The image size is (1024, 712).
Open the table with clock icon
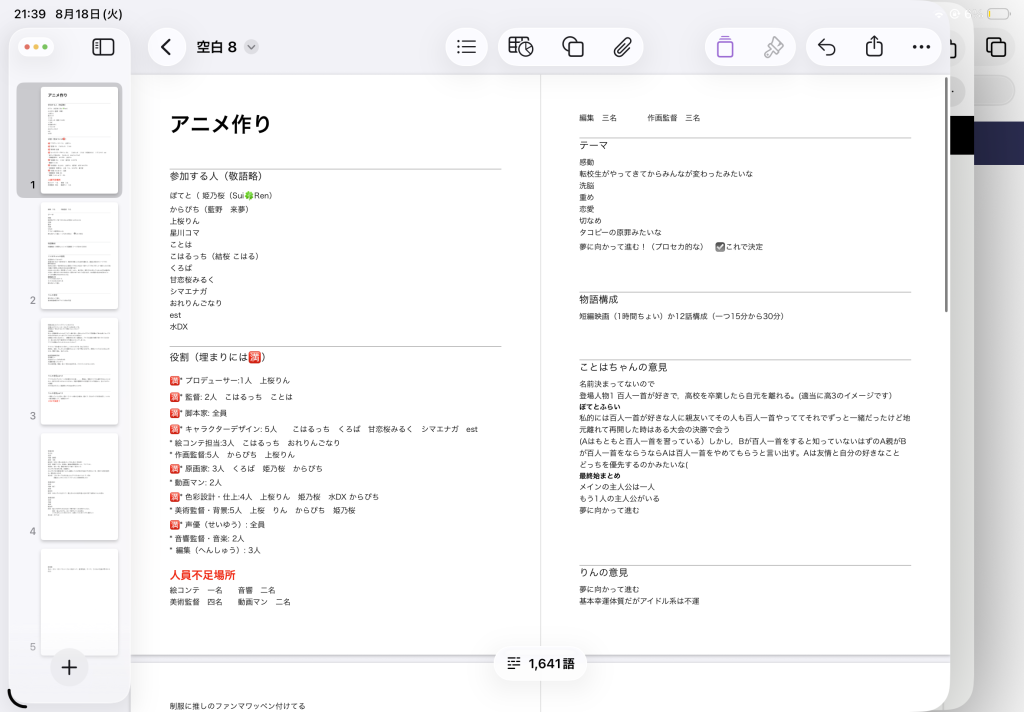(520, 47)
